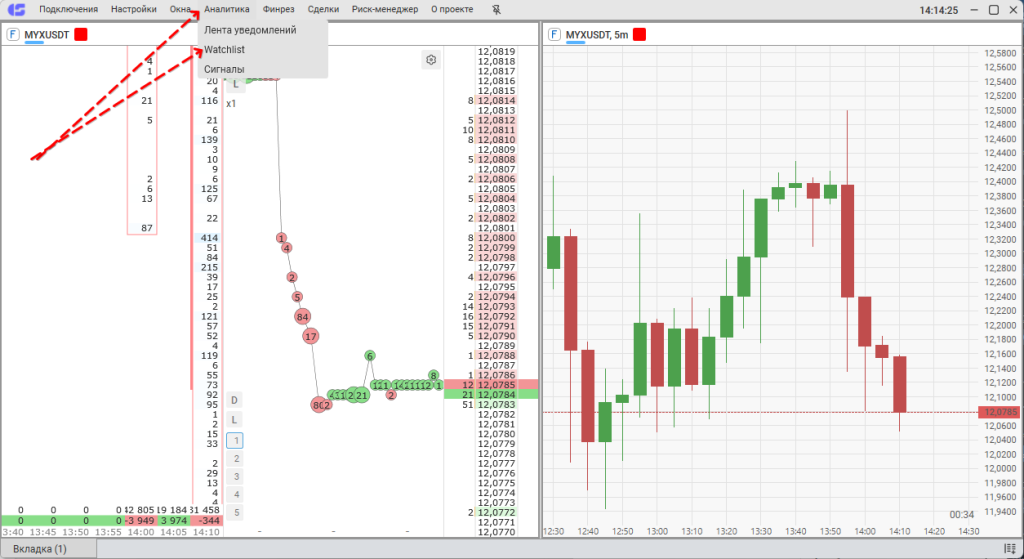
Task: Click the app logo icon in the menu bar
Action: [x=16, y=10]
